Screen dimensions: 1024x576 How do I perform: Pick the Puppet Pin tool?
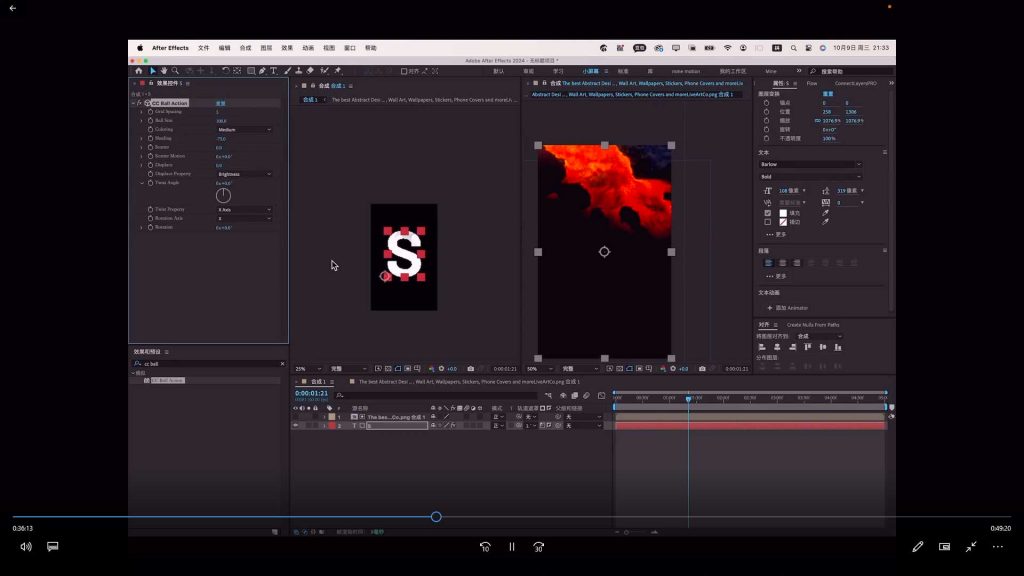(x=338, y=71)
